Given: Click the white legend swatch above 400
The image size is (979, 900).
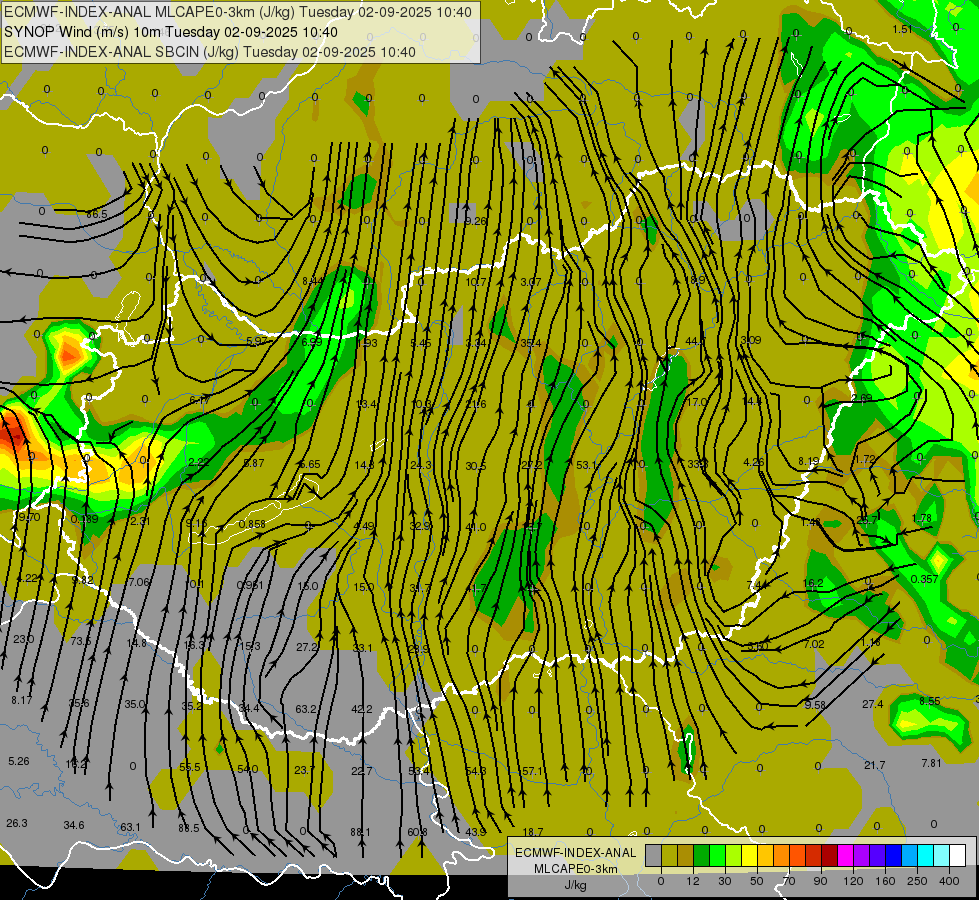Looking at the screenshot, I should point(958,855).
